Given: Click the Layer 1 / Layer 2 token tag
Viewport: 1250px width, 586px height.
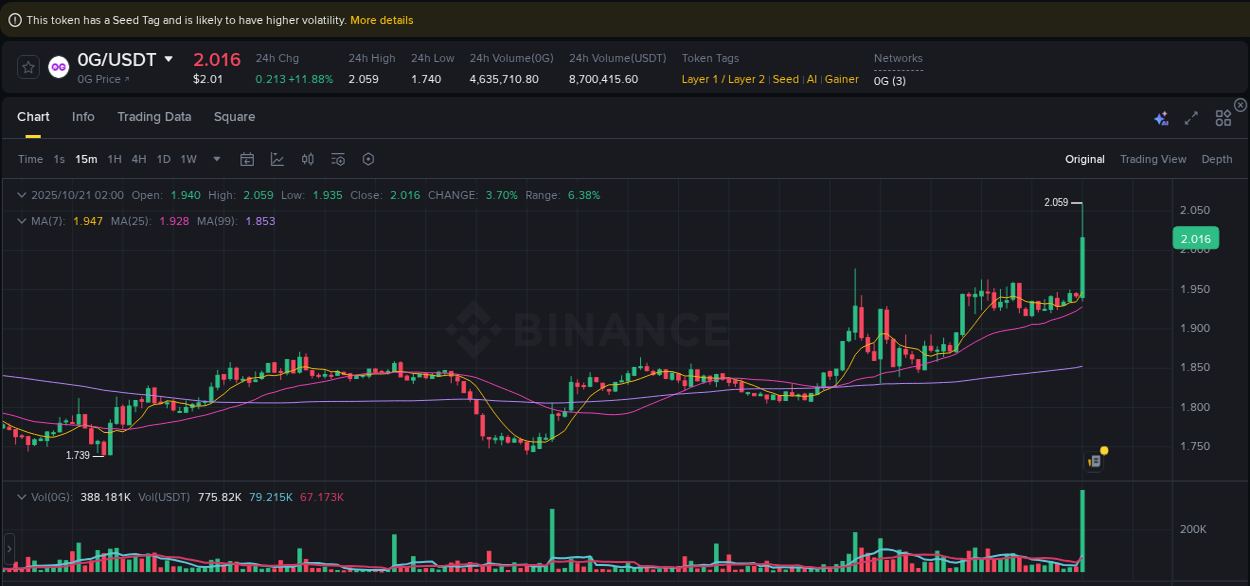Looking at the screenshot, I should [x=722, y=78].
